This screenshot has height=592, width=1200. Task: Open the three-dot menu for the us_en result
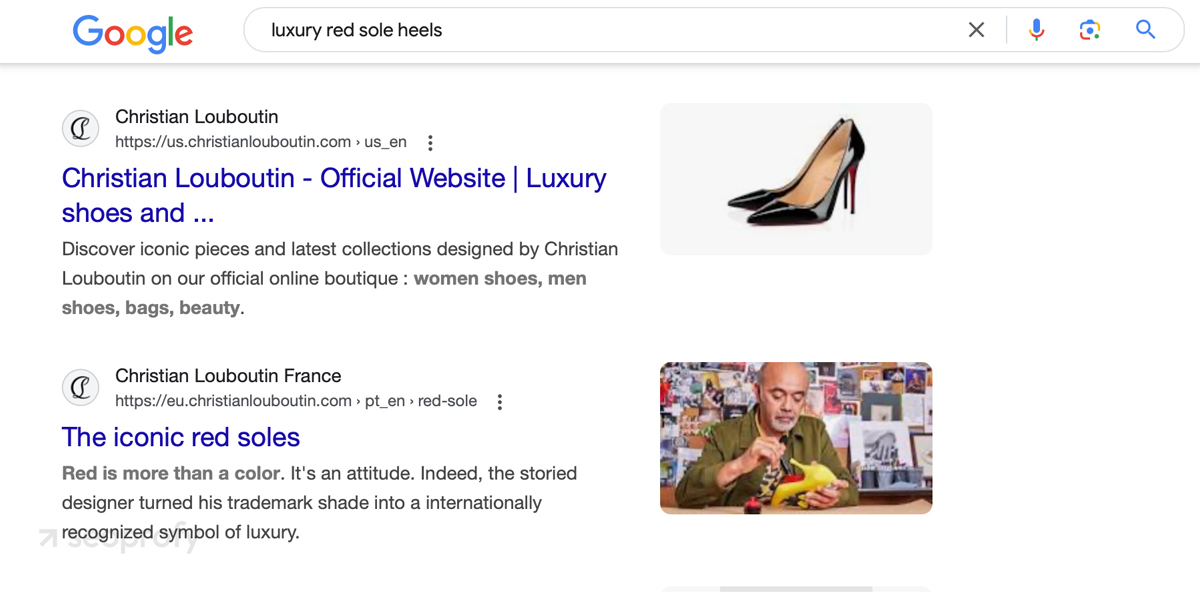point(430,142)
